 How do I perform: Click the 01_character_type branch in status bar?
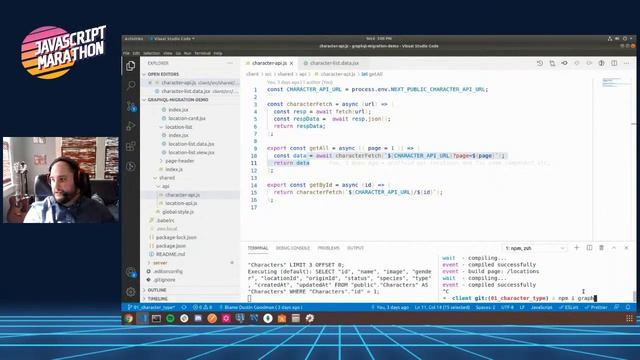tap(151, 307)
